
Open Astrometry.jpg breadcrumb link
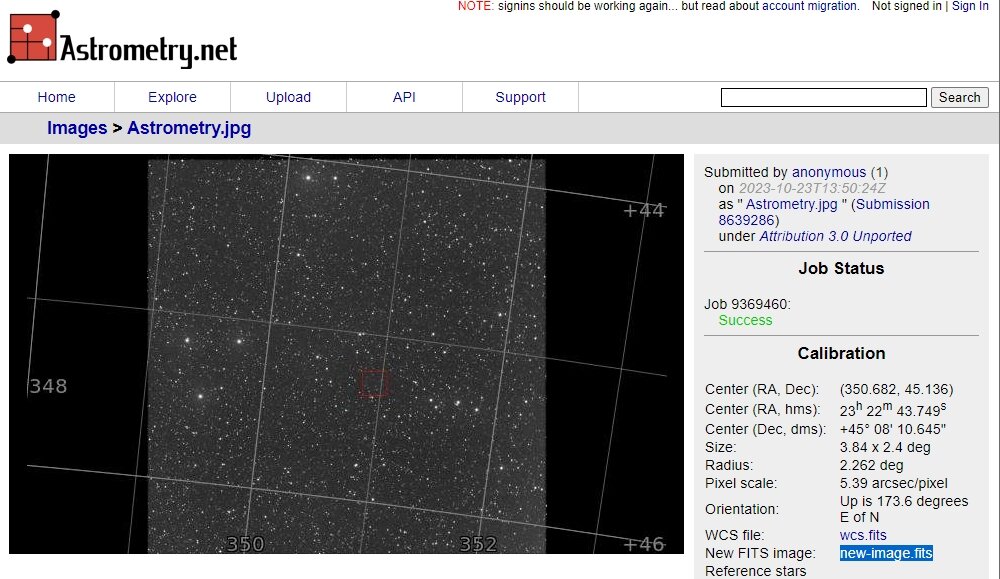pos(189,128)
